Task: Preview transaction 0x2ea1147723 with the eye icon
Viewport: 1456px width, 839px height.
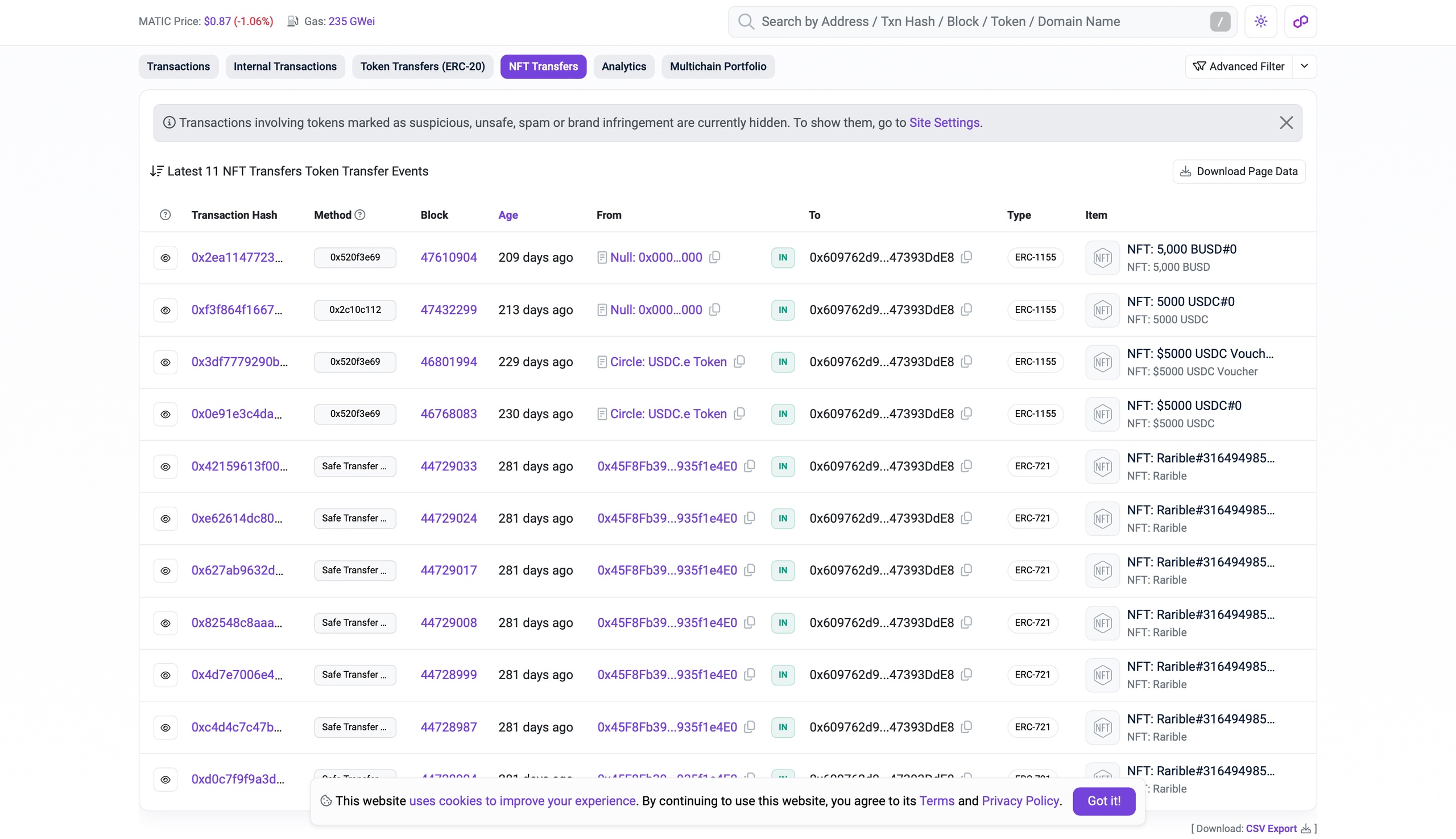Action: (166, 258)
